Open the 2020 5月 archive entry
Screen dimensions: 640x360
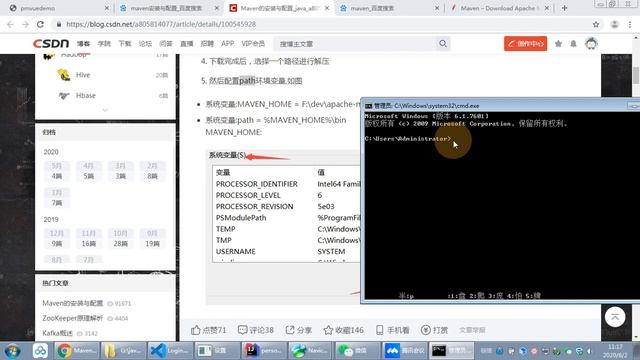point(57,171)
